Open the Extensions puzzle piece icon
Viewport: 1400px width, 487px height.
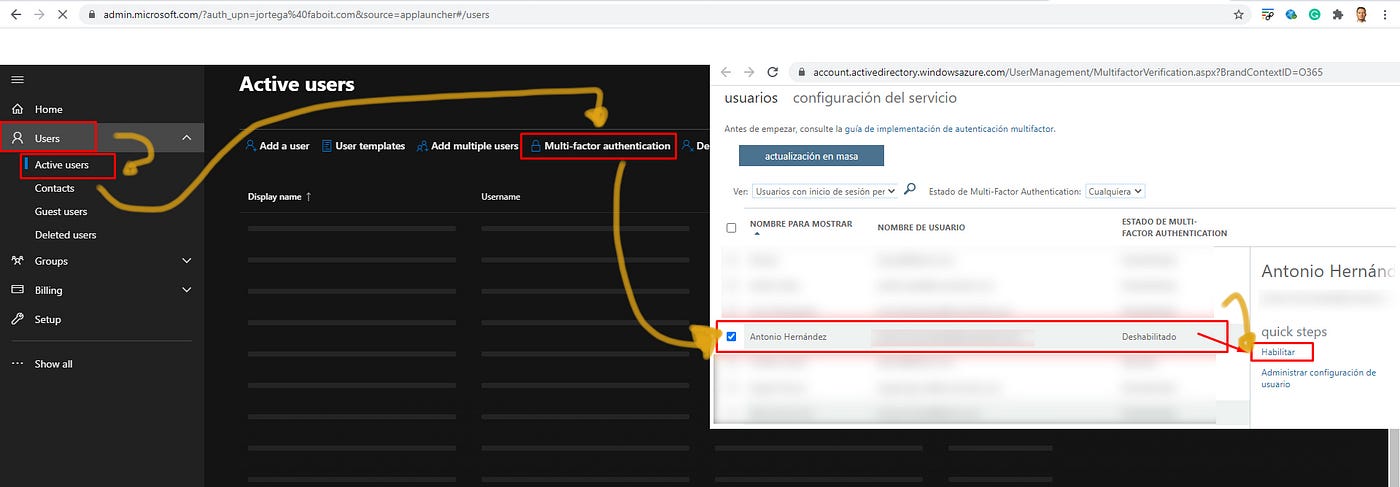point(1337,15)
